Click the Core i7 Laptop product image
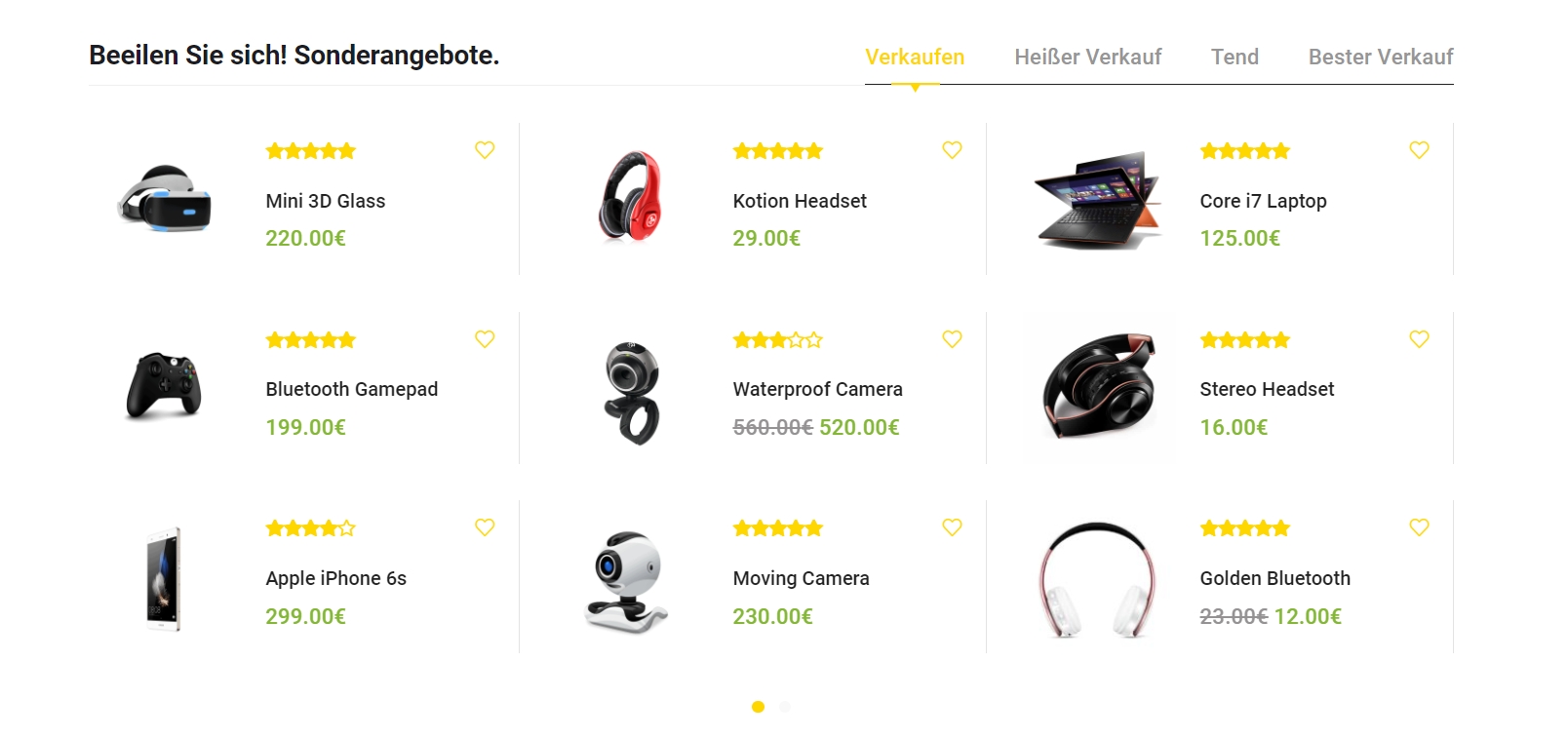 tap(1098, 200)
